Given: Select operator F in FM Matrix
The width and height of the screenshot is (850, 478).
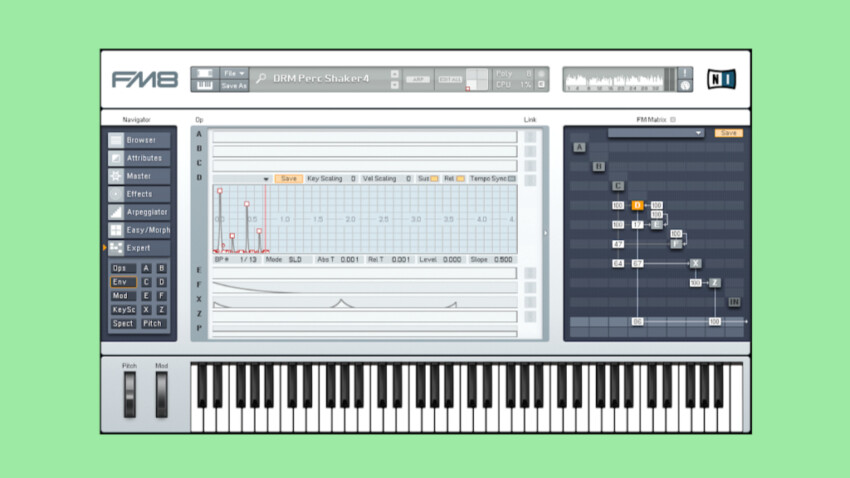Looking at the screenshot, I should click(x=675, y=244).
